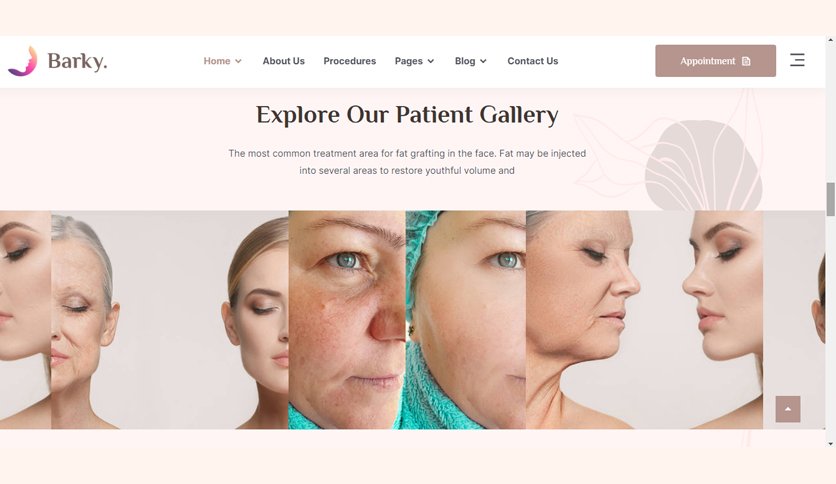836x484 pixels.
Task: Open the close-up face with reddened skin photo
Action: click(x=347, y=320)
